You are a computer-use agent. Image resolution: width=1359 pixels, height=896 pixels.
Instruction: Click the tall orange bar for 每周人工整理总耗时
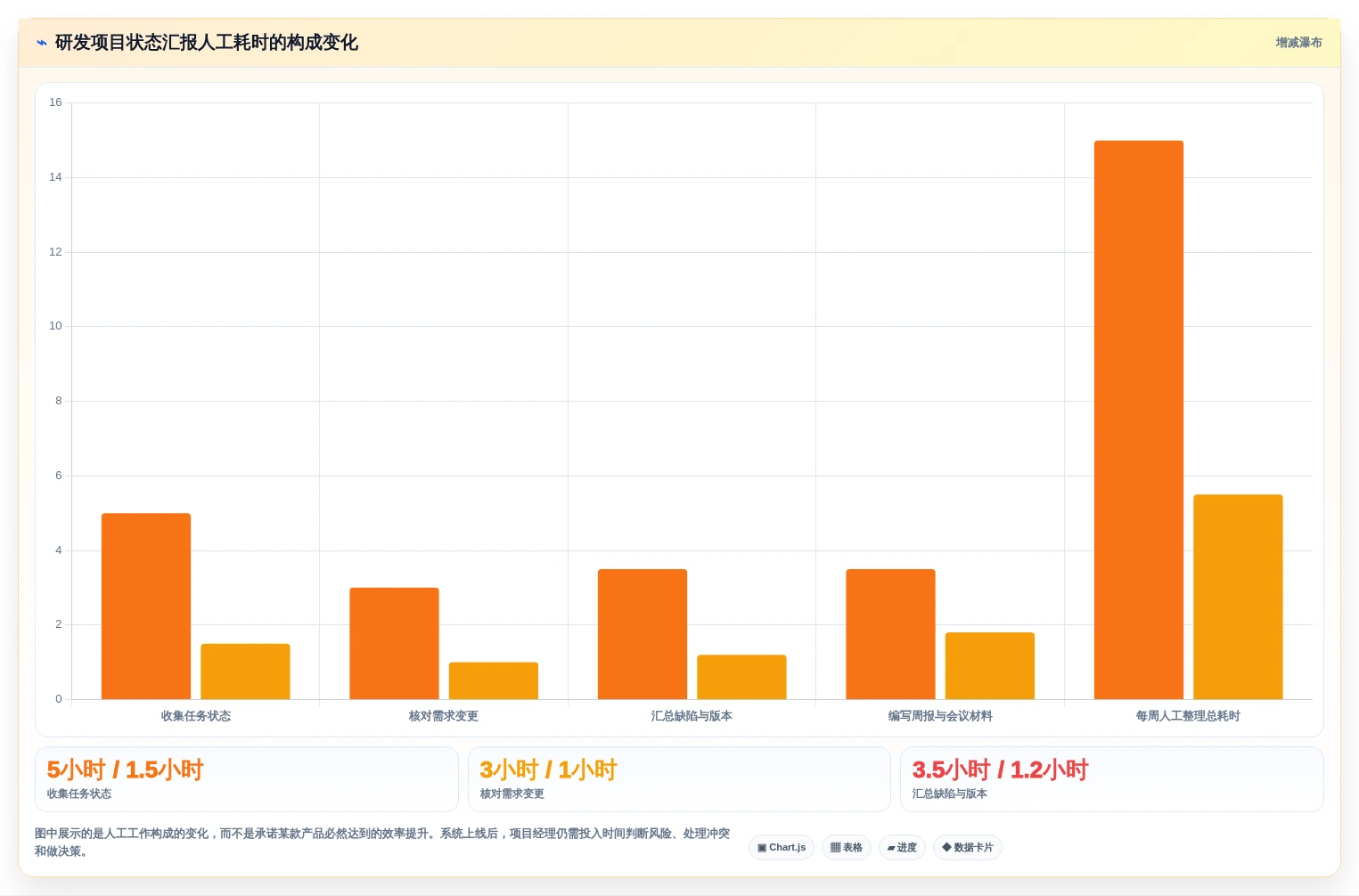tap(1139, 419)
